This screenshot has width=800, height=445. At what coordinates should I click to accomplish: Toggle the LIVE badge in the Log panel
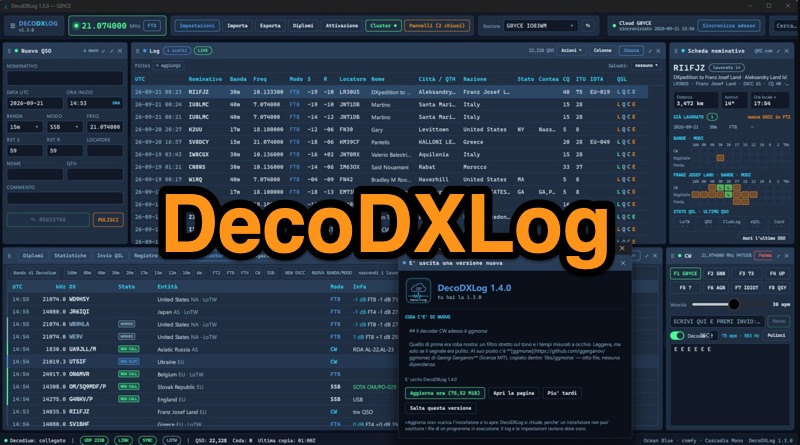pyautogui.click(x=203, y=51)
